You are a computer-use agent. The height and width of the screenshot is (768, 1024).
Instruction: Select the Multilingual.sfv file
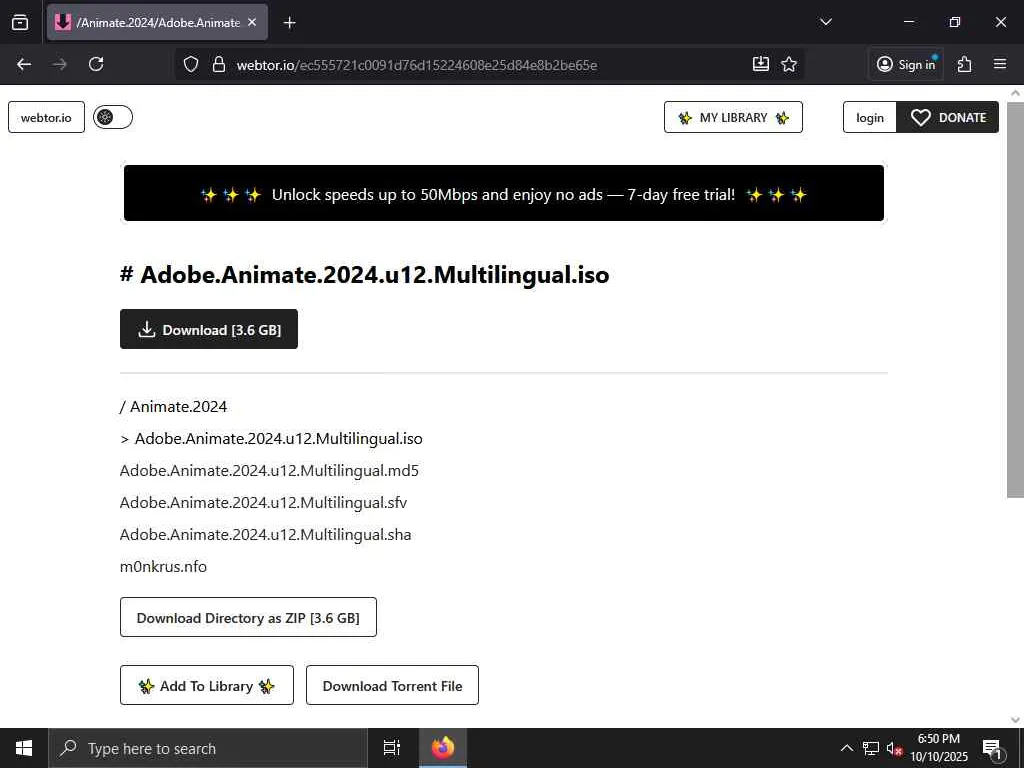[263, 503]
